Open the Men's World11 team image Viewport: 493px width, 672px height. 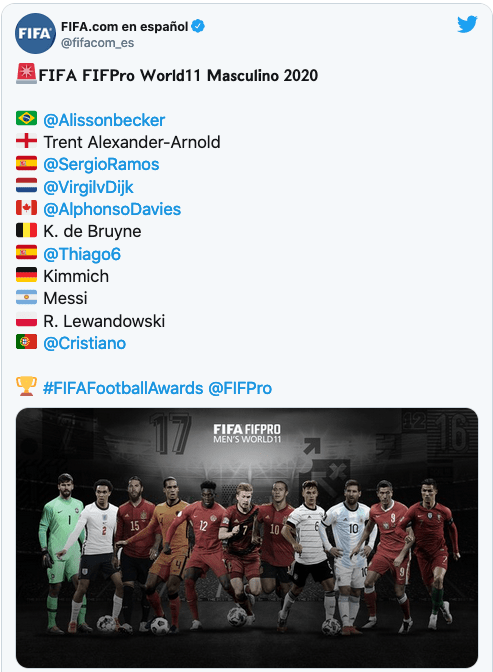coord(247,537)
